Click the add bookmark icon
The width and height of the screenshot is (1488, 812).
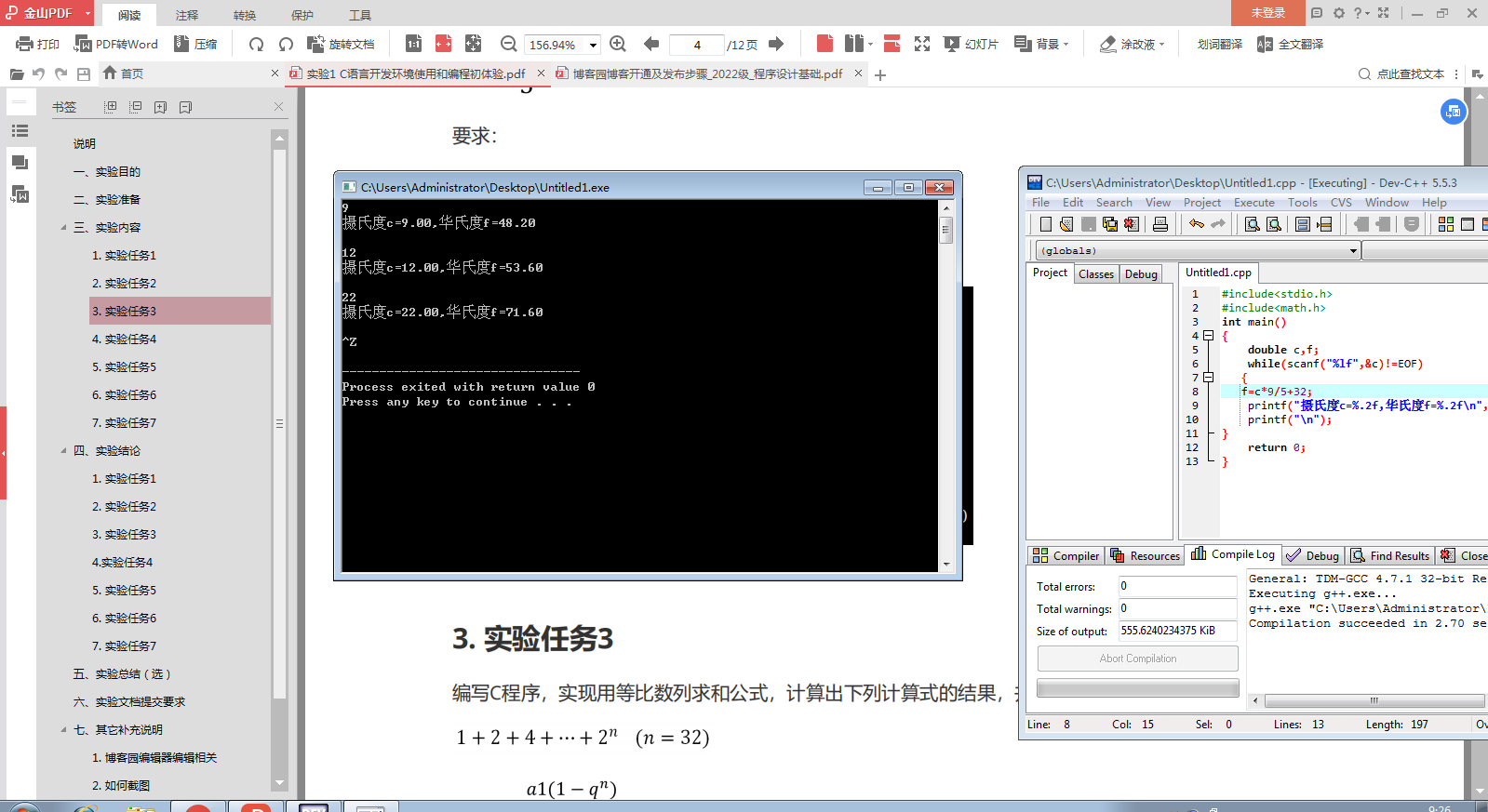160,107
